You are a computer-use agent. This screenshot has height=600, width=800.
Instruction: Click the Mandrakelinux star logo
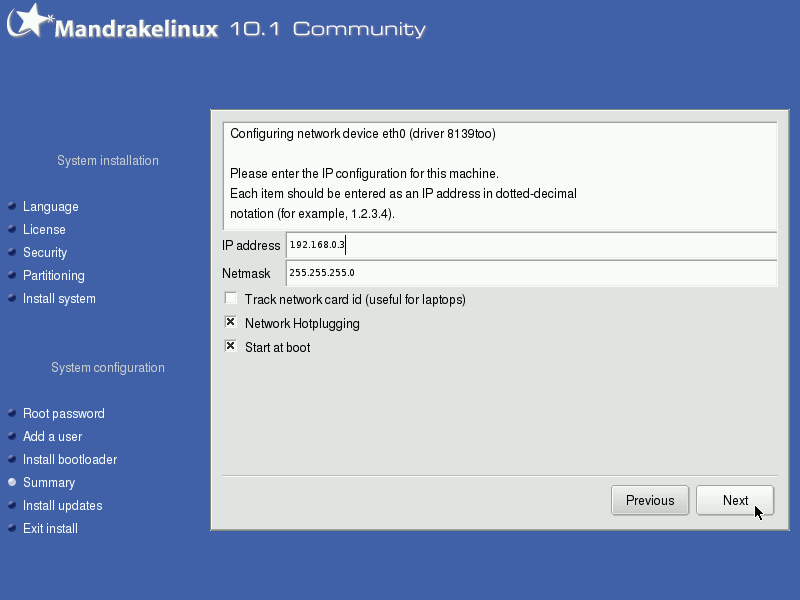(x=30, y=20)
